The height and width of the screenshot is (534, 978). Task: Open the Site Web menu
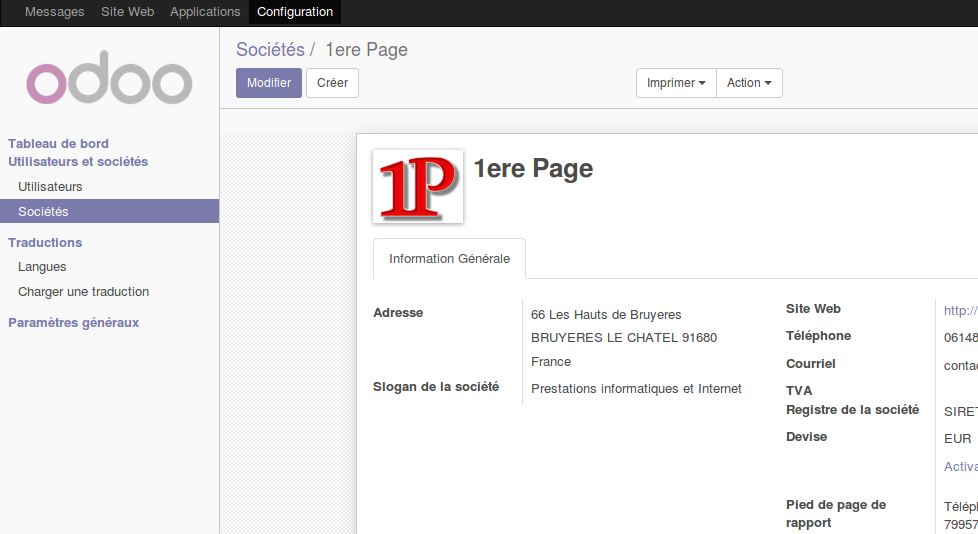(127, 12)
